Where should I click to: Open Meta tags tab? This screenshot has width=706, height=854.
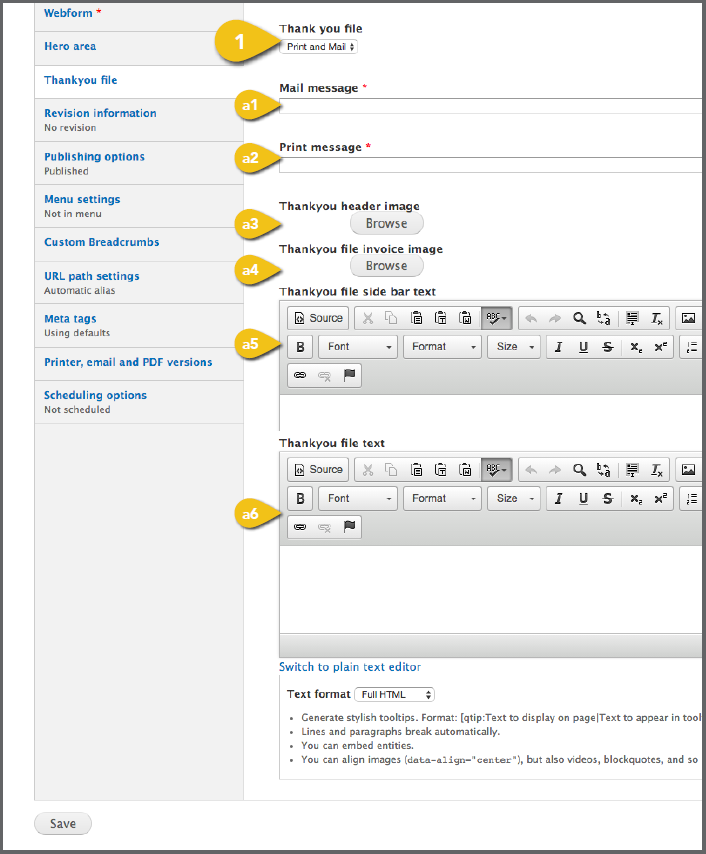139,325
